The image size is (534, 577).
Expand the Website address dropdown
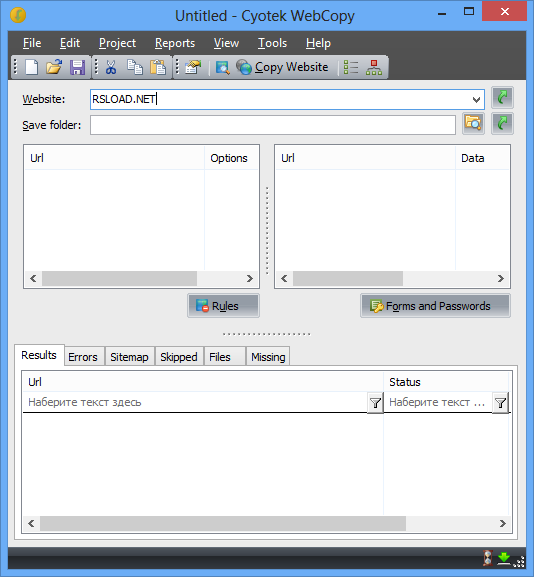coord(476,99)
